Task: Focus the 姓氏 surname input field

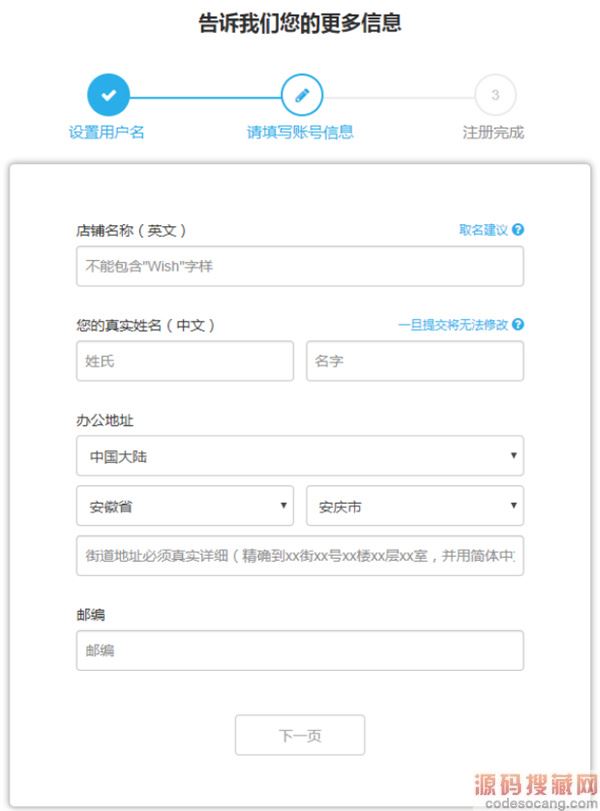Action: [185, 361]
